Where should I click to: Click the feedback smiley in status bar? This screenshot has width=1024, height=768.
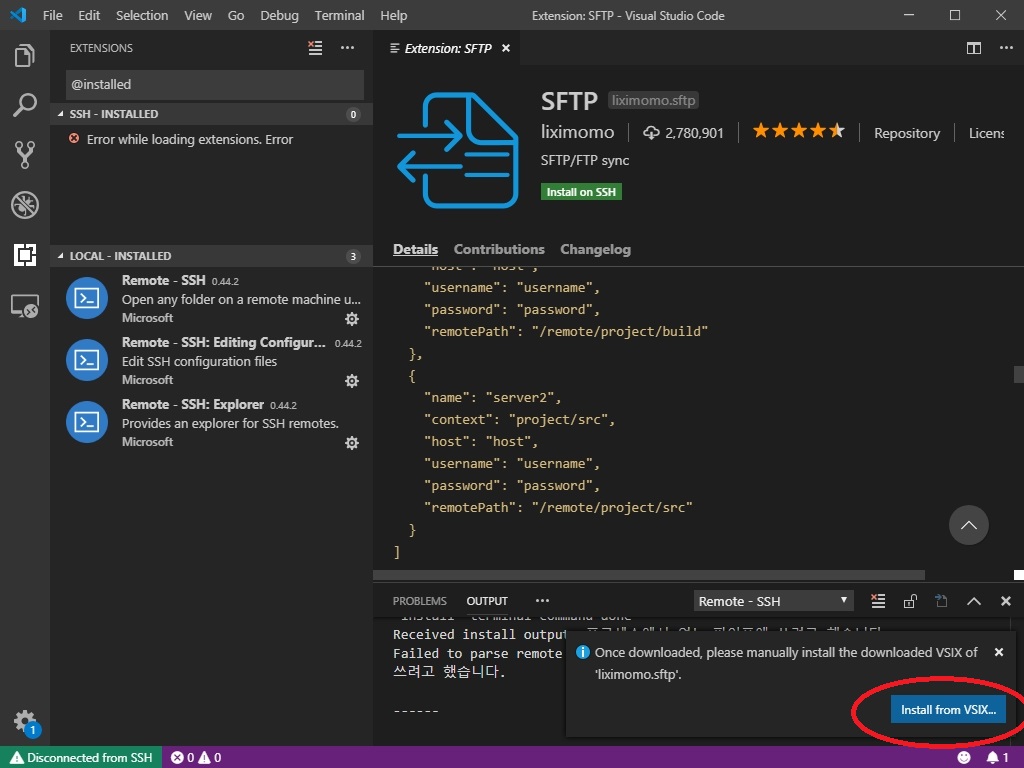[x=964, y=758]
